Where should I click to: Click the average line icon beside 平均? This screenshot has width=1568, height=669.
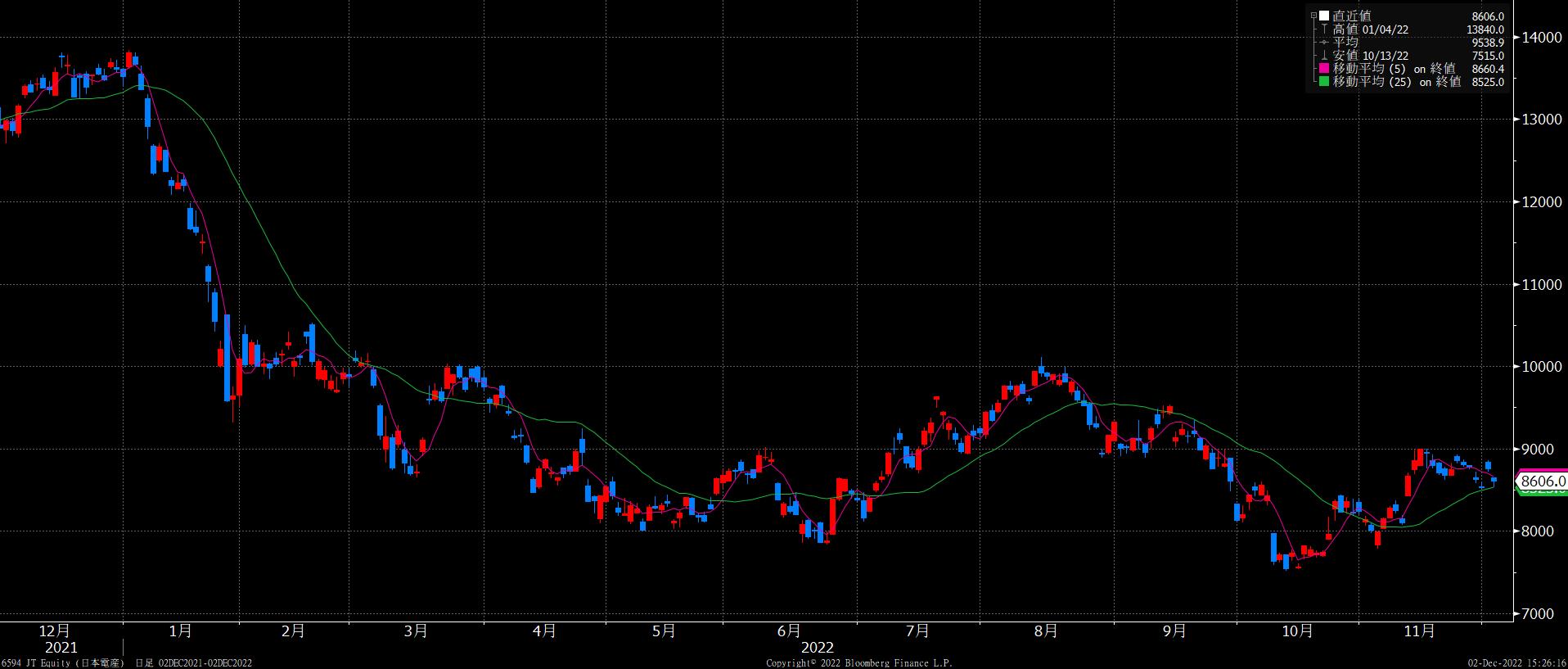1324,43
